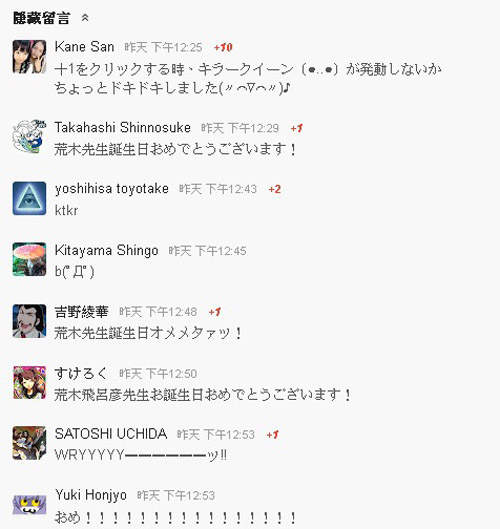Open Takahashi Shinnosuke name link

[x=122, y=128]
